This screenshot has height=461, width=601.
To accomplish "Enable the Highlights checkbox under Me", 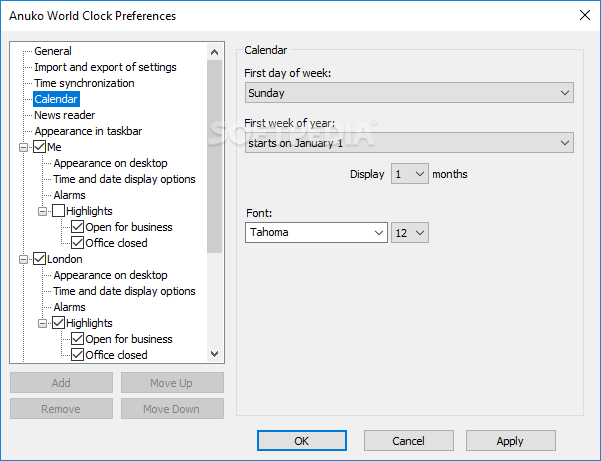I will point(58,211).
